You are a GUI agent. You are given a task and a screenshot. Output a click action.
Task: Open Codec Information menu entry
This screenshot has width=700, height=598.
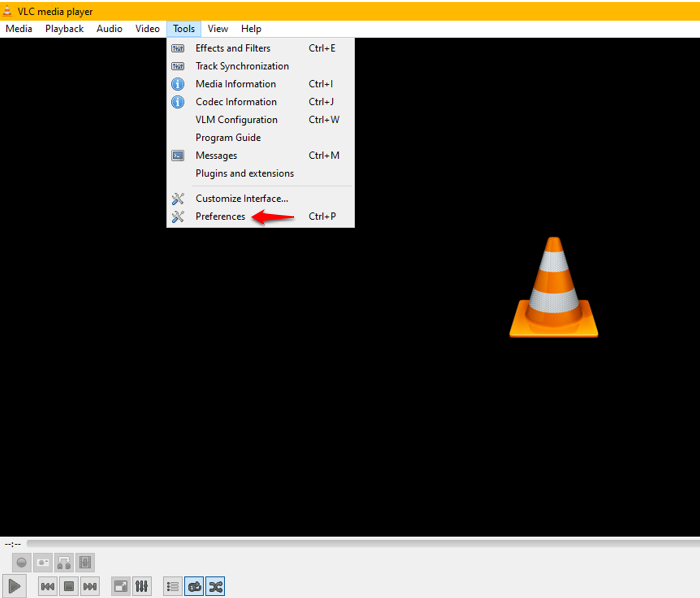coord(261,102)
